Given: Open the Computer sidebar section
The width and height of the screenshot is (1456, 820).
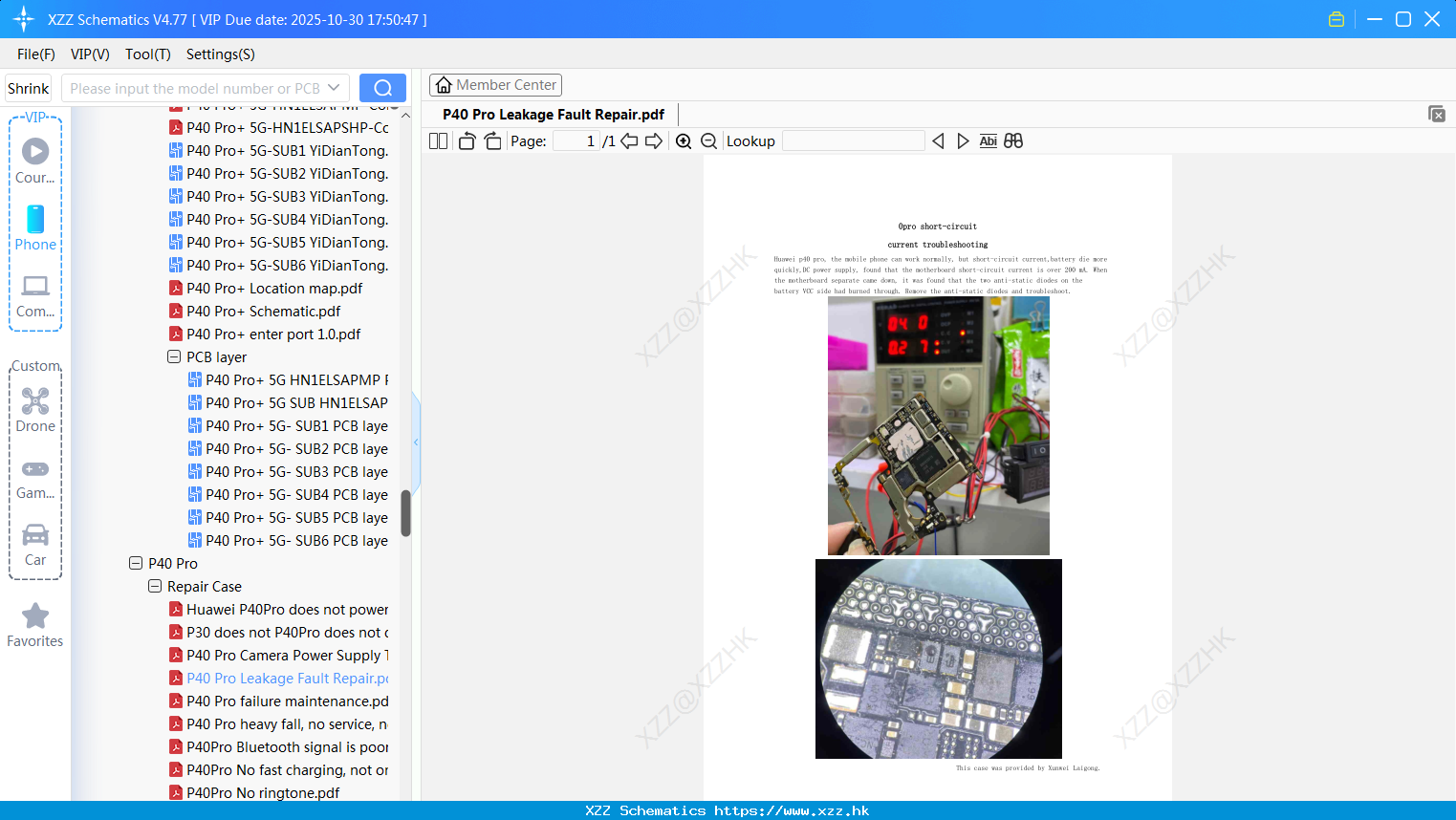Looking at the screenshot, I should [35, 296].
